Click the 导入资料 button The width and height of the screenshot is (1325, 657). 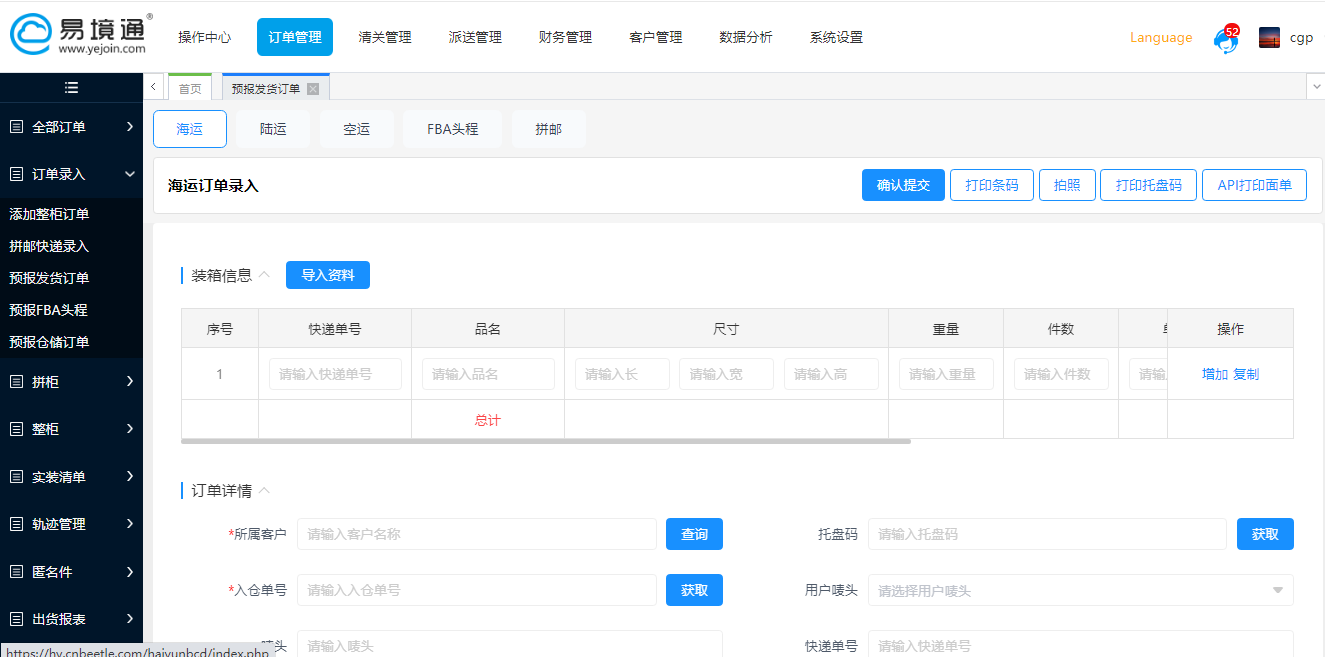pyautogui.click(x=328, y=275)
